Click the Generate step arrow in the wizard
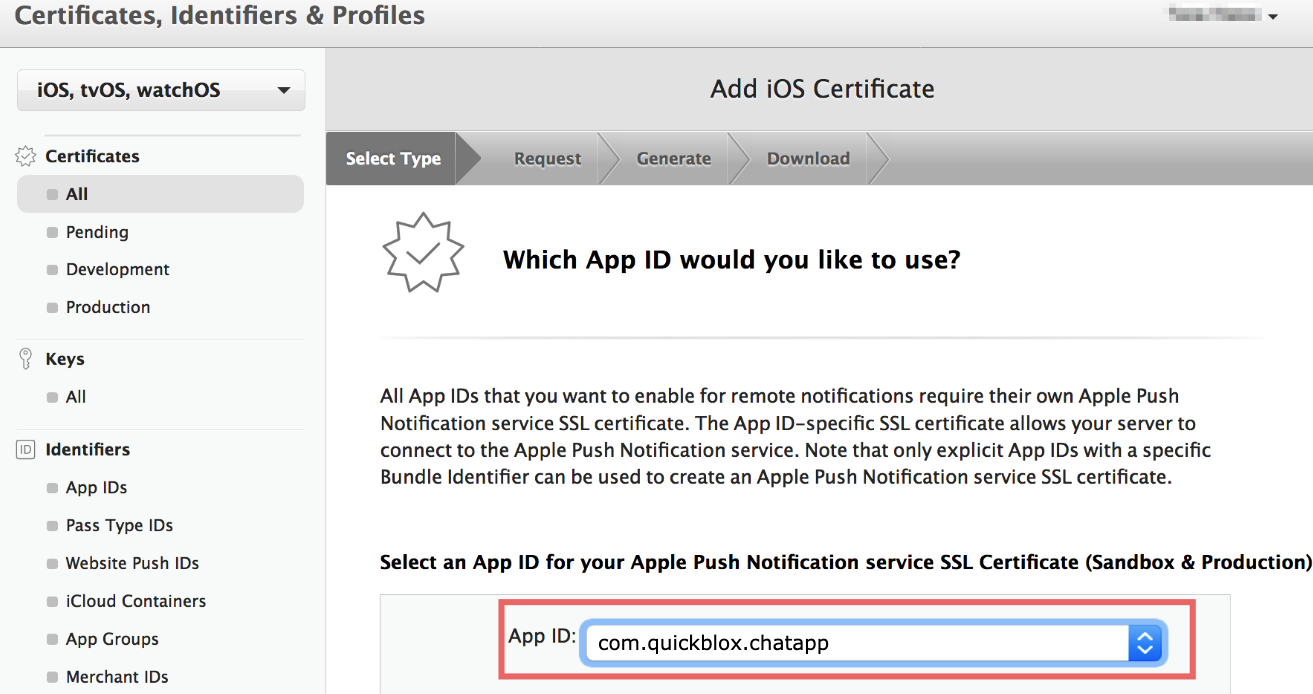Image resolution: width=1313 pixels, height=694 pixels. [x=674, y=158]
